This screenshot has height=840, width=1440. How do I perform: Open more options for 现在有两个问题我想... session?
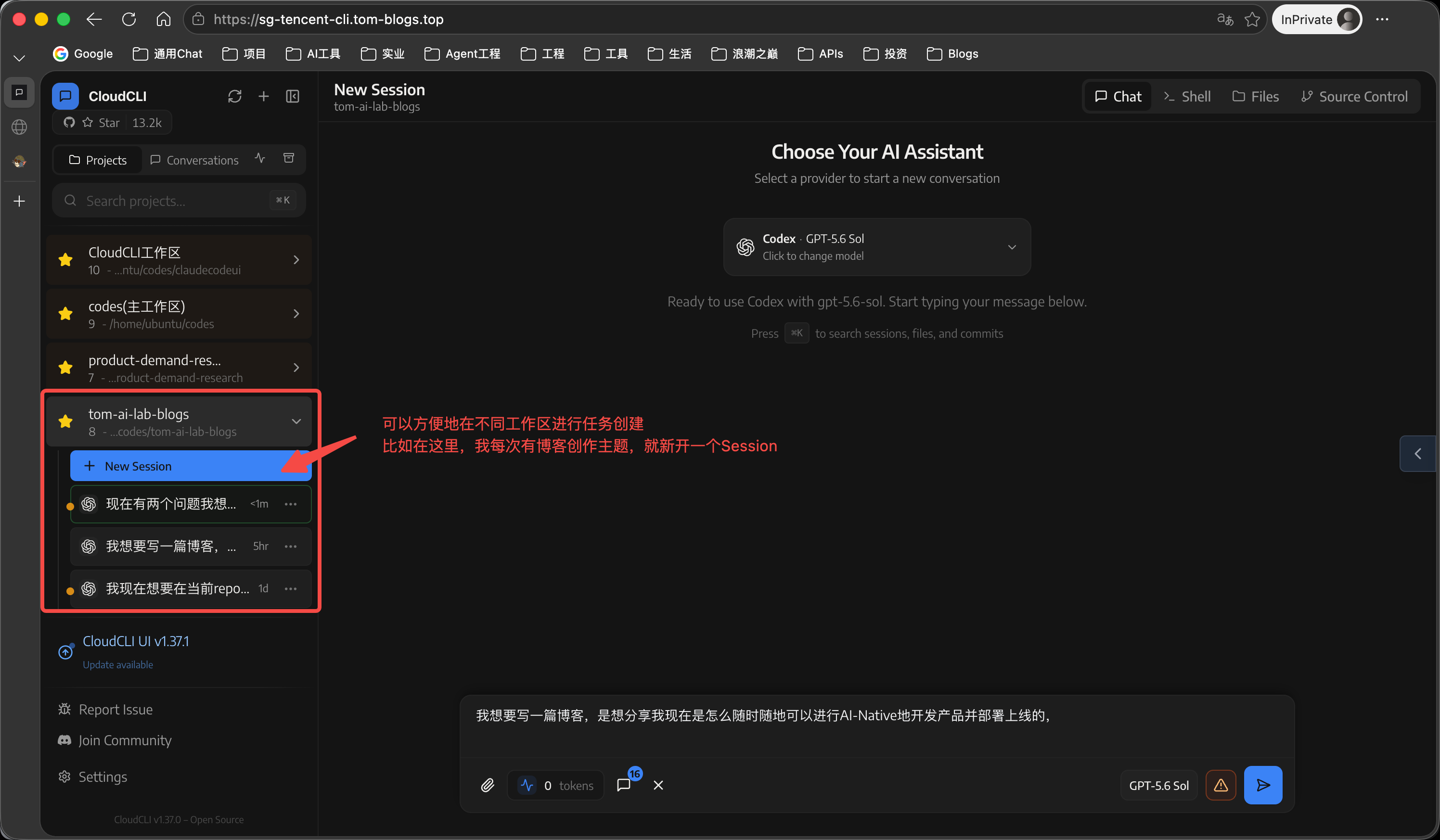pyautogui.click(x=290, y=504)
